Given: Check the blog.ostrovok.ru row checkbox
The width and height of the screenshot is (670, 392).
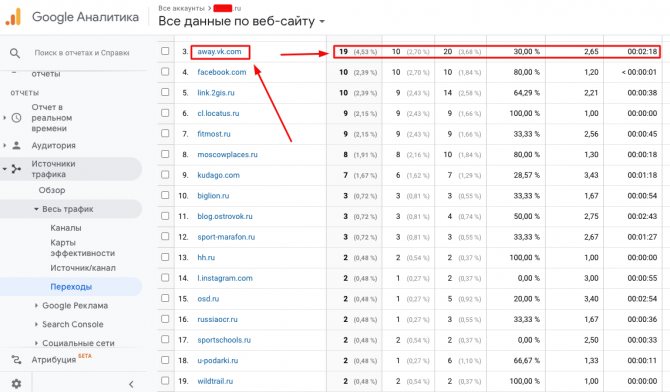Looking at the screenshot, I should tap(165, 216).
